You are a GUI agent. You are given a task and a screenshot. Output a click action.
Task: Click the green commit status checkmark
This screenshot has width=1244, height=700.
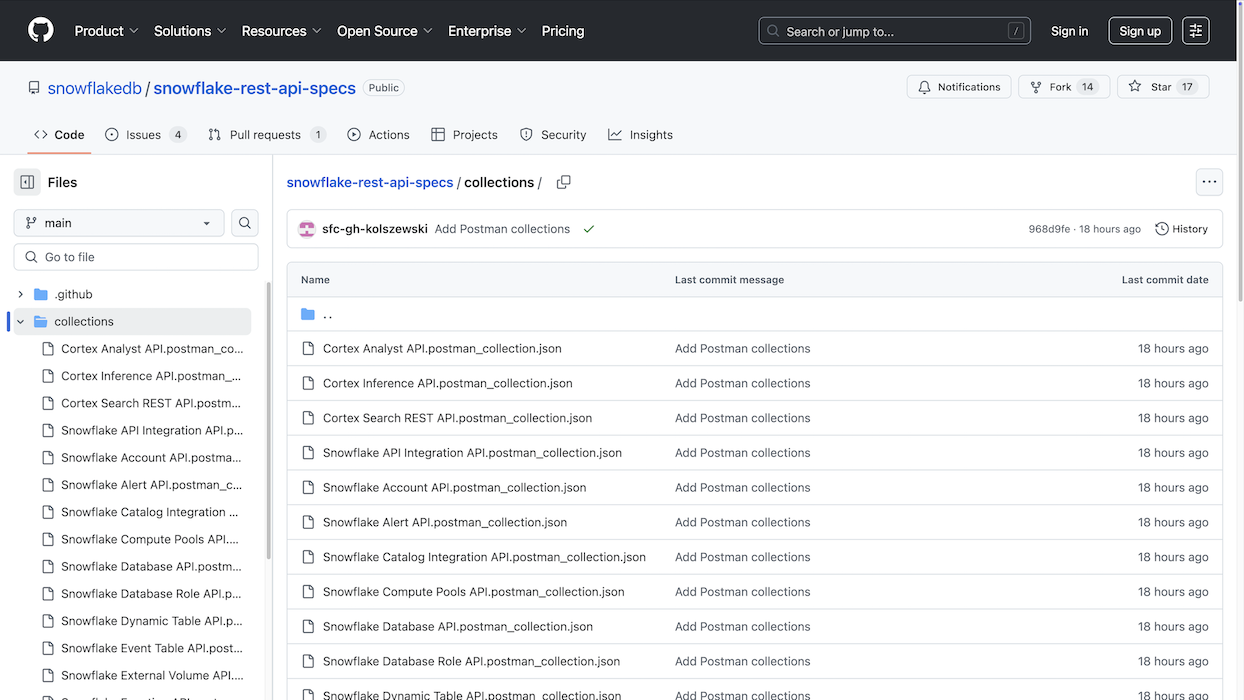(x=589, y=229)
